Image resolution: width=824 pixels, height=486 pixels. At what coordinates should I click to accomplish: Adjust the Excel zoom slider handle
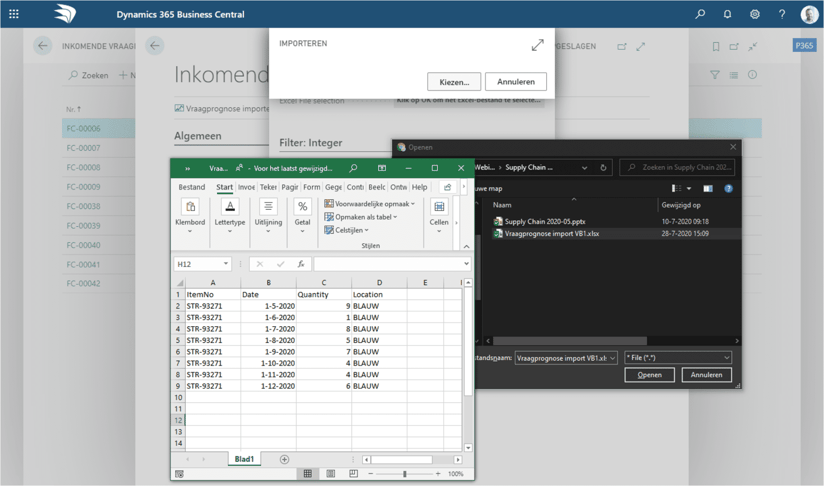coord(405,474)
